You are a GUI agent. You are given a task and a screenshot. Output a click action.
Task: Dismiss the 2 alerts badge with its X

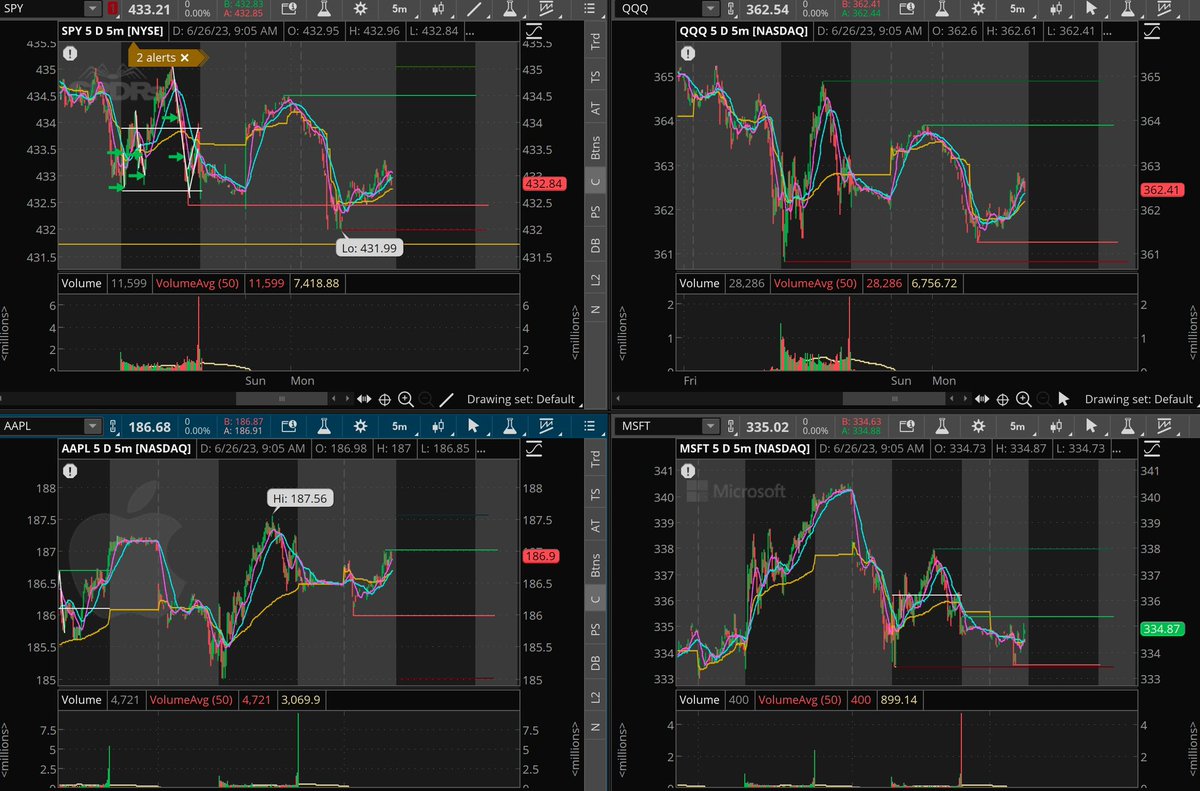click(x=185, y=58)
